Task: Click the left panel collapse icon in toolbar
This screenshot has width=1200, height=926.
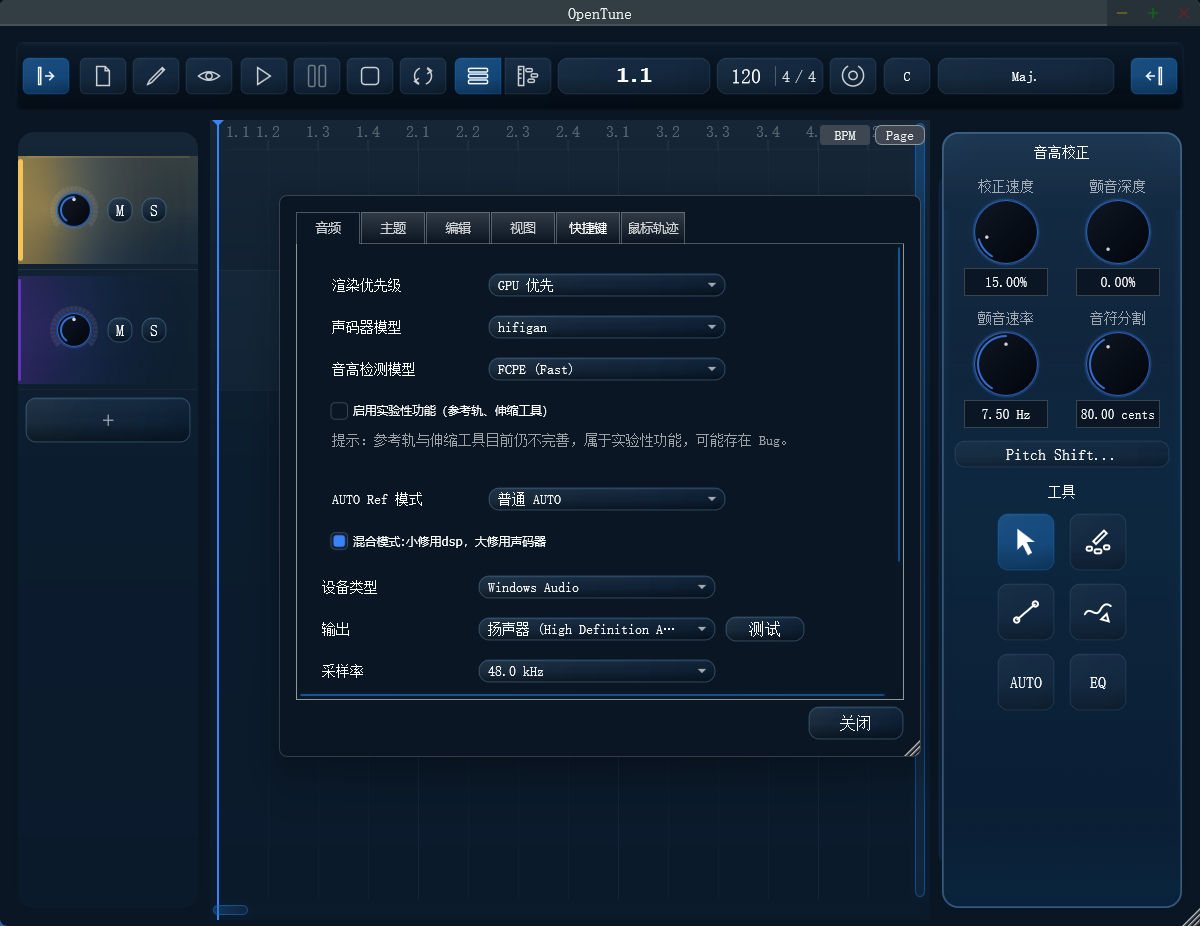Action: [x=46, y=76]
